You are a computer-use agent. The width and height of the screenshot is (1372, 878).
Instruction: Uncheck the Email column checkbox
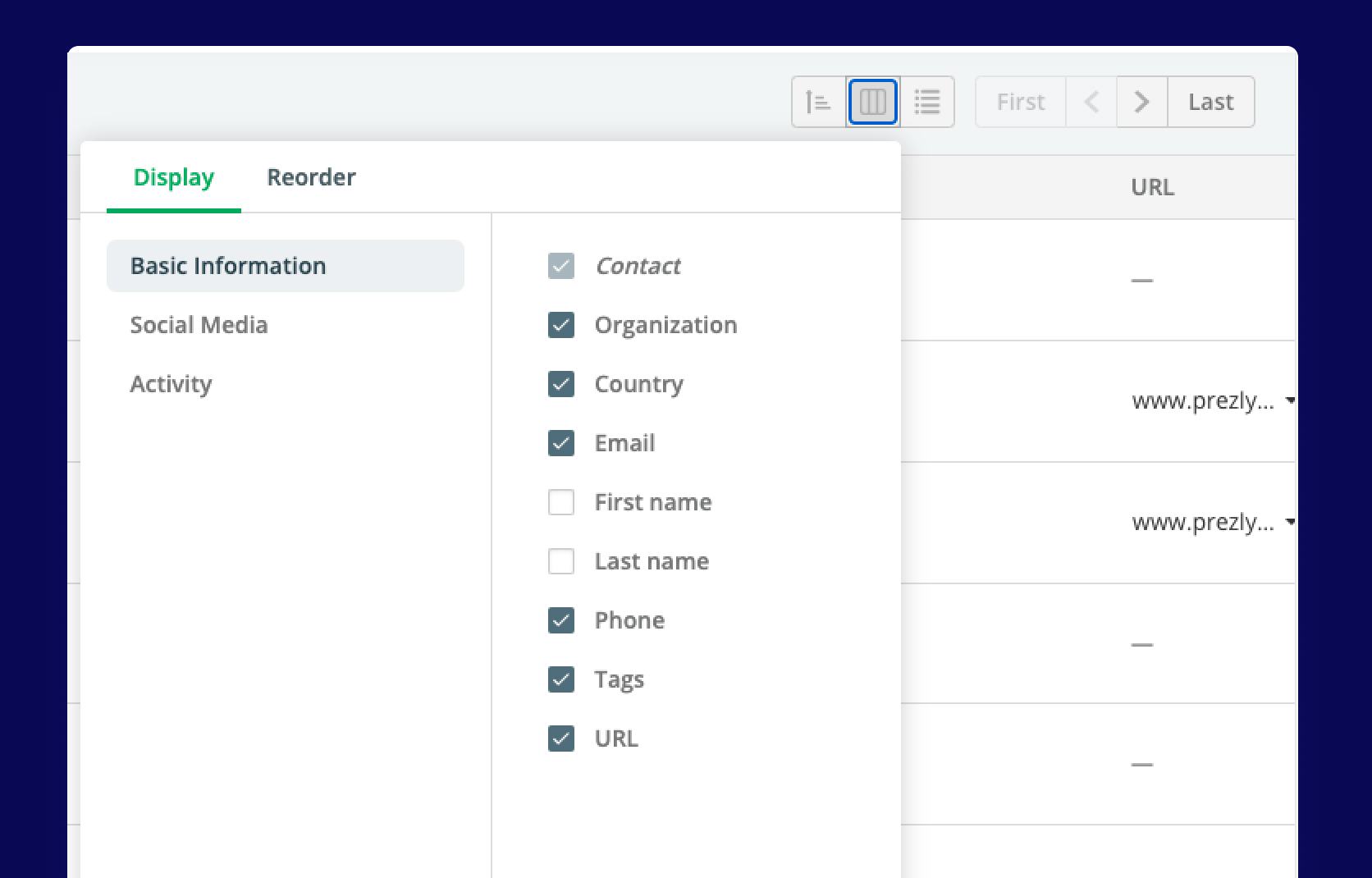click(x=561, y=443)
